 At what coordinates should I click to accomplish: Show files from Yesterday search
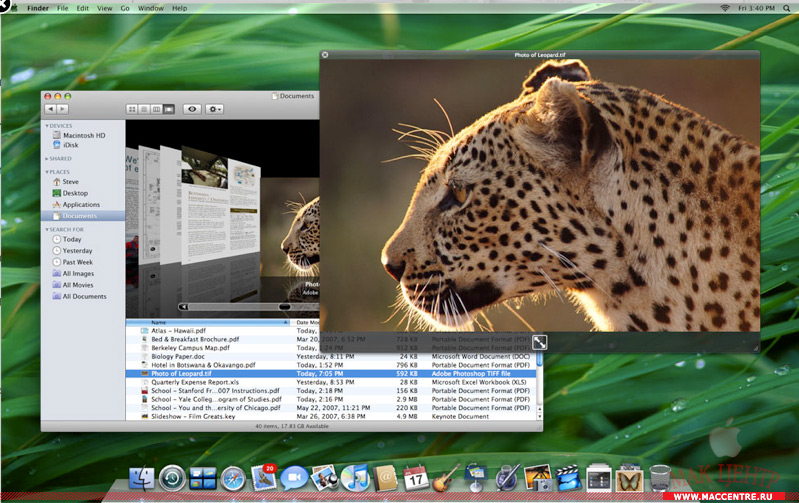72,251
